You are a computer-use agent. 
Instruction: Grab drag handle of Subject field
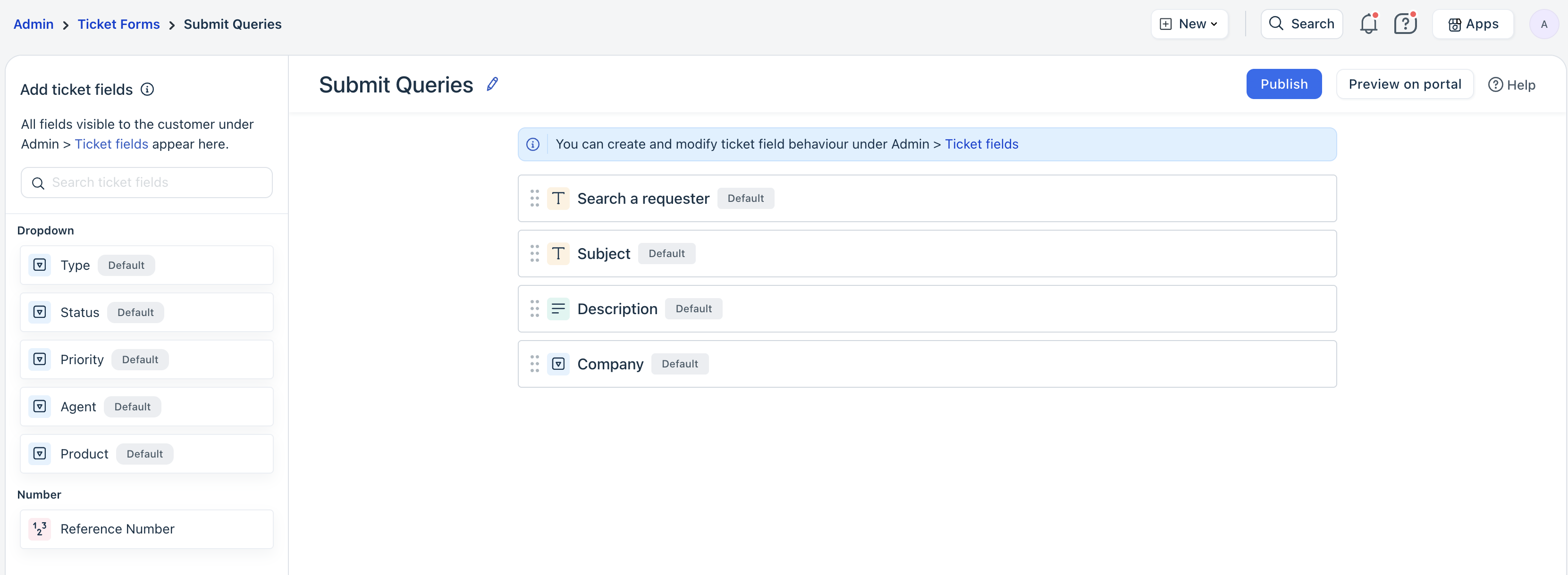(534, 254)
